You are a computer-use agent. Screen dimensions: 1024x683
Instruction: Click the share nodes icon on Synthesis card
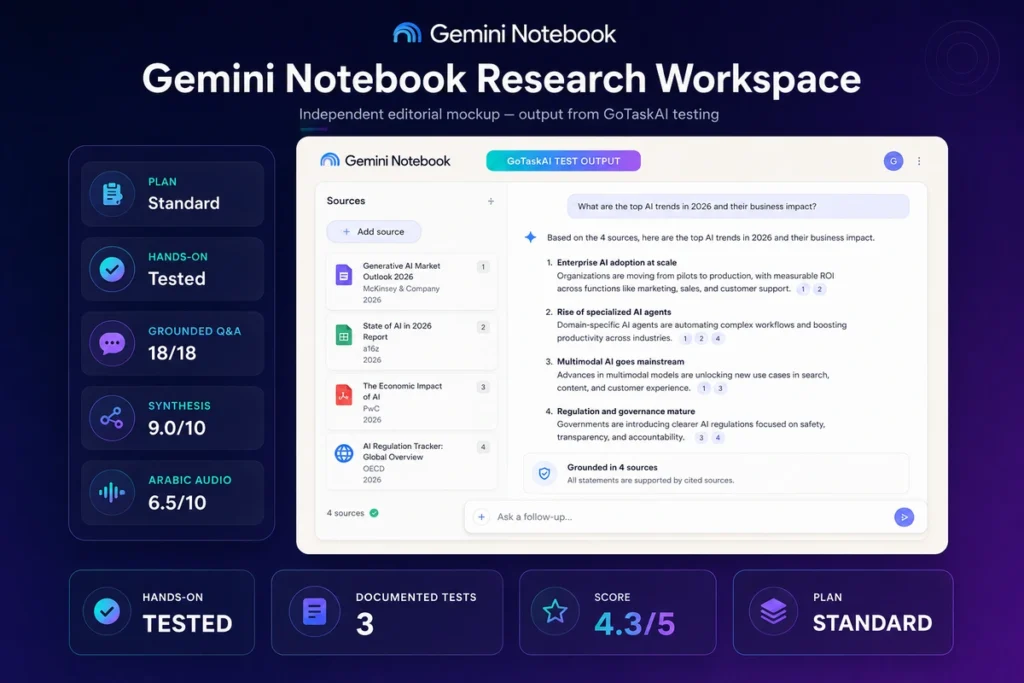point(112,418)
